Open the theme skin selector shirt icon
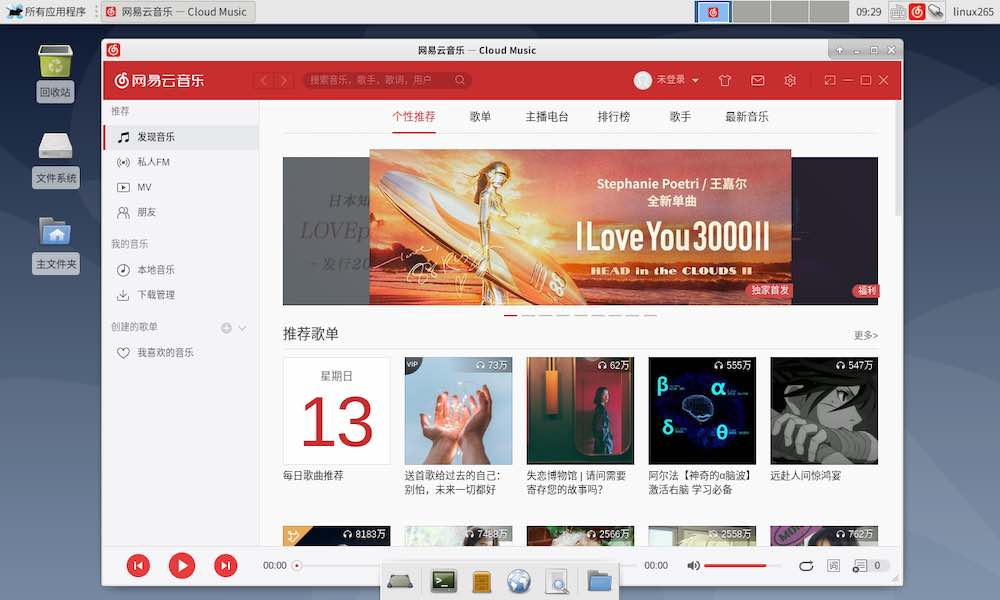The image size is (1000, 600). coord(725,80)
